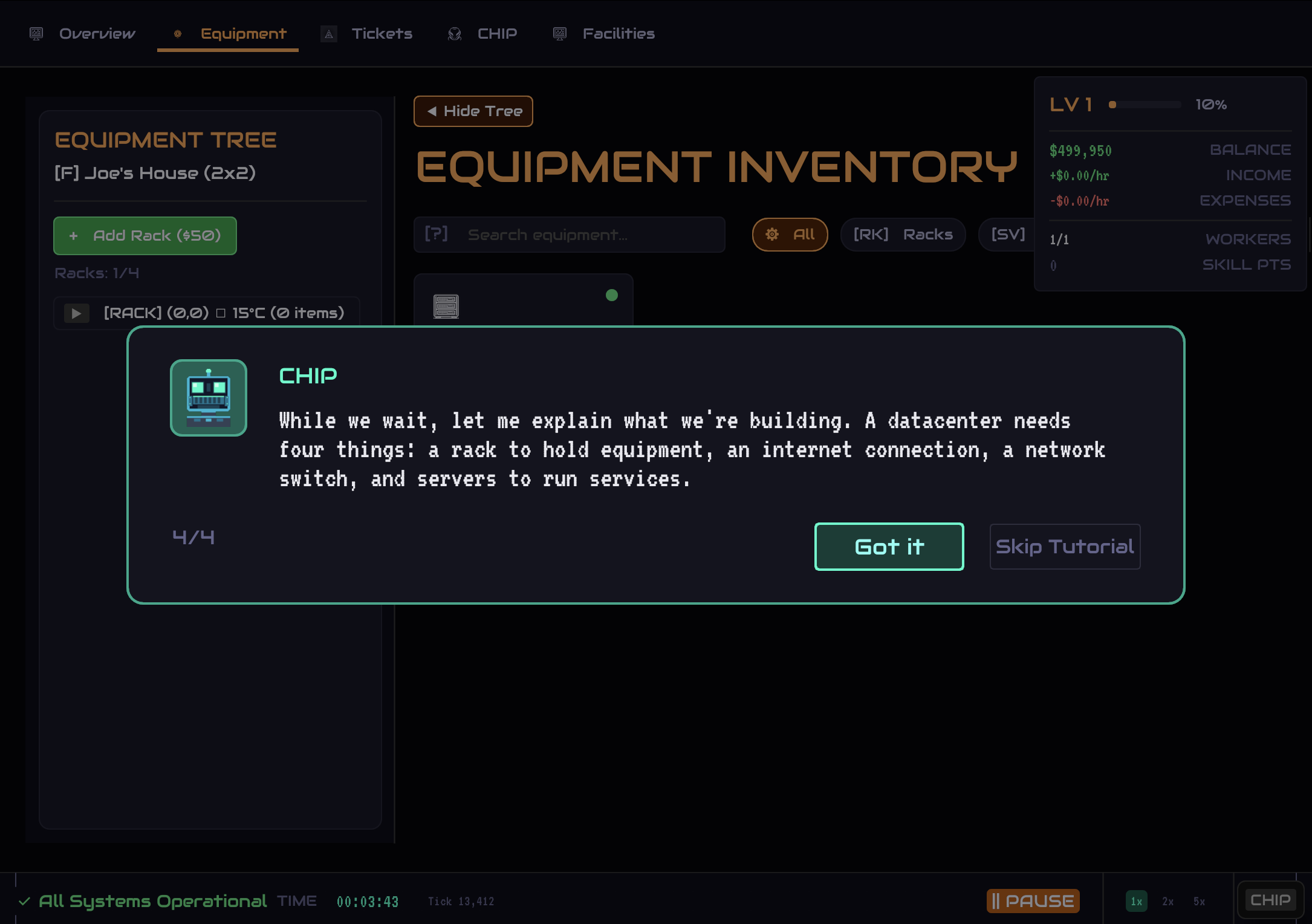Set game speed to 5x
1312x924 pixels.
(1199, 902)
